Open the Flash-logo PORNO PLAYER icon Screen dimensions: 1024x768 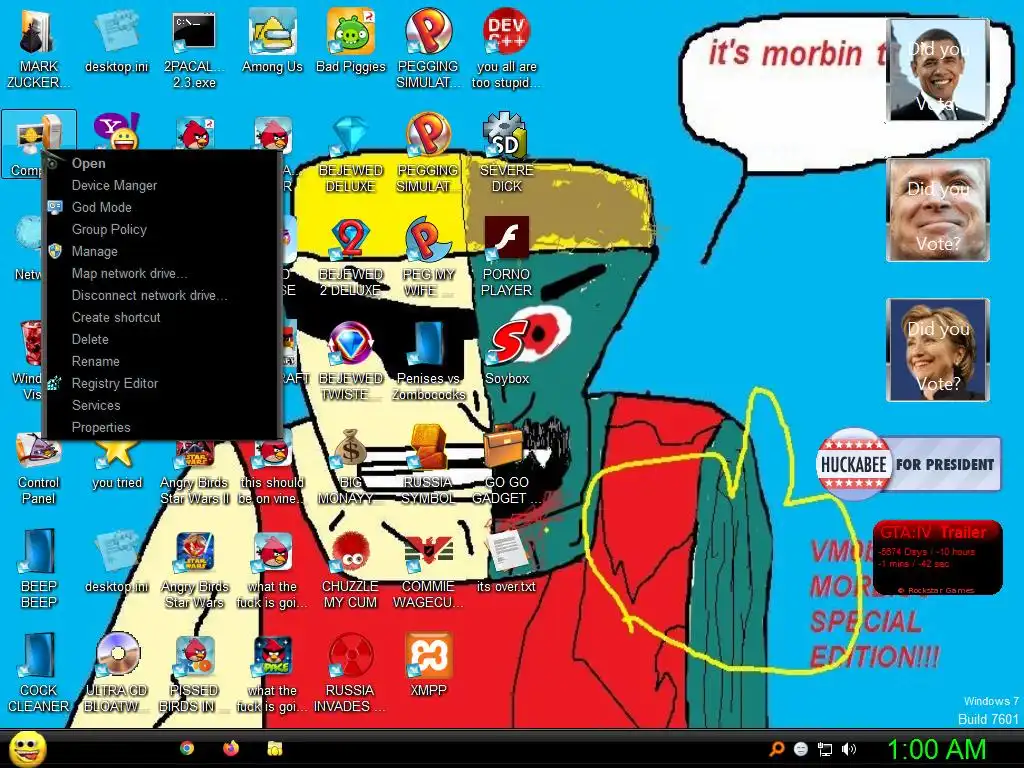[506, 257]
